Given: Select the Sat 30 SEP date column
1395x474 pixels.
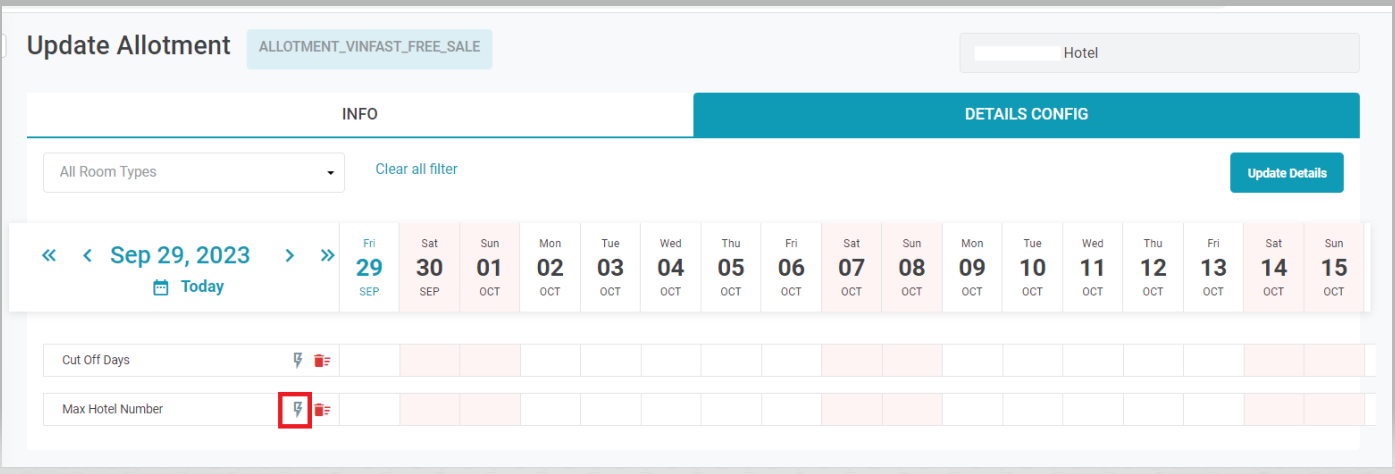Looking at the screenshot, I should pos(429,267).
